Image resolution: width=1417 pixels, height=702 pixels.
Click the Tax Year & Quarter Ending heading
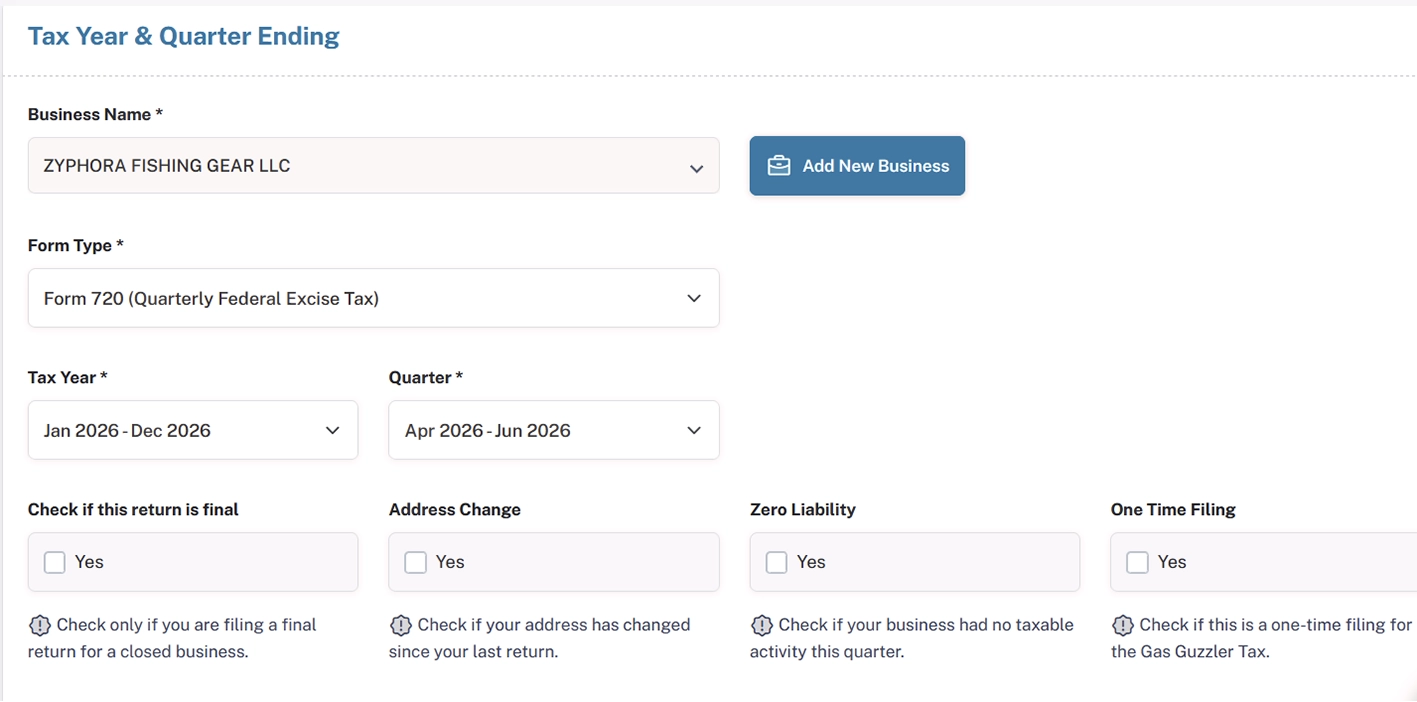pos(184,36)
